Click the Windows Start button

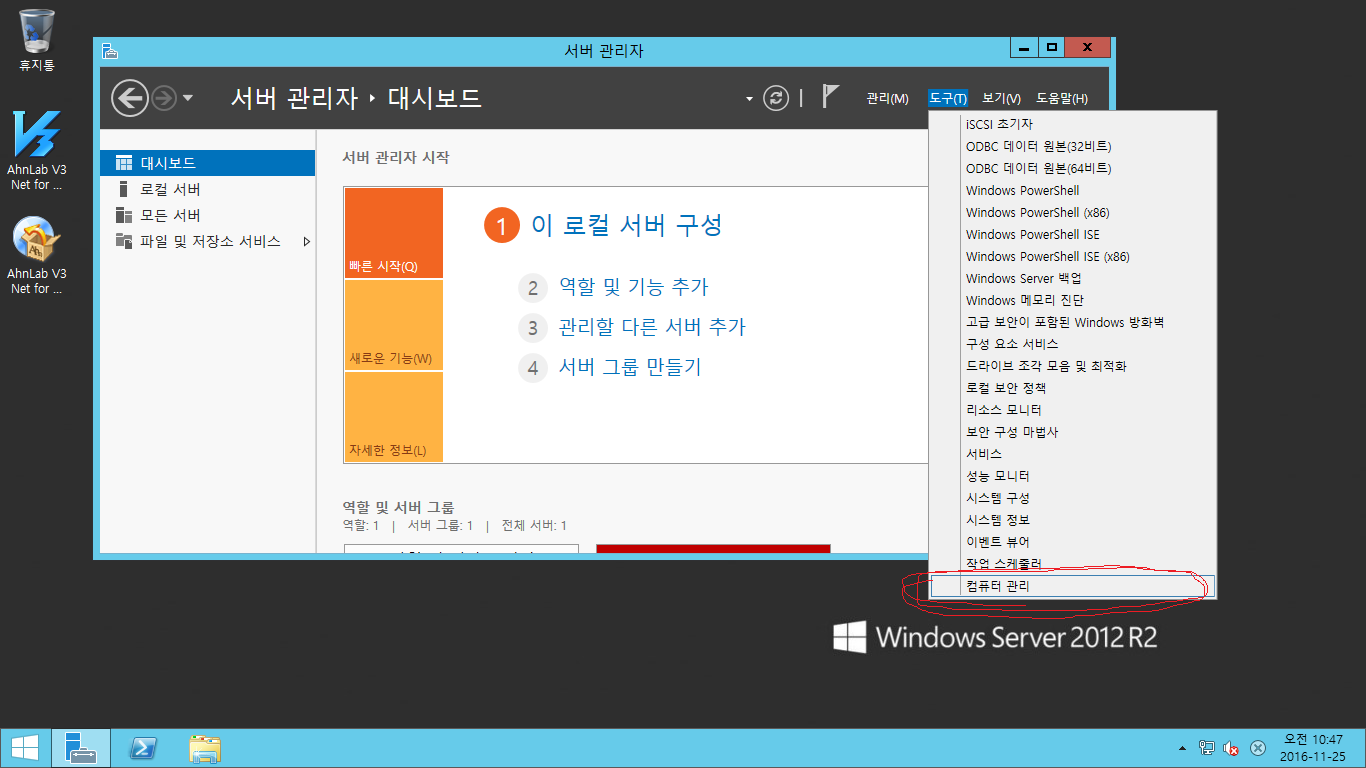point(24,748)
